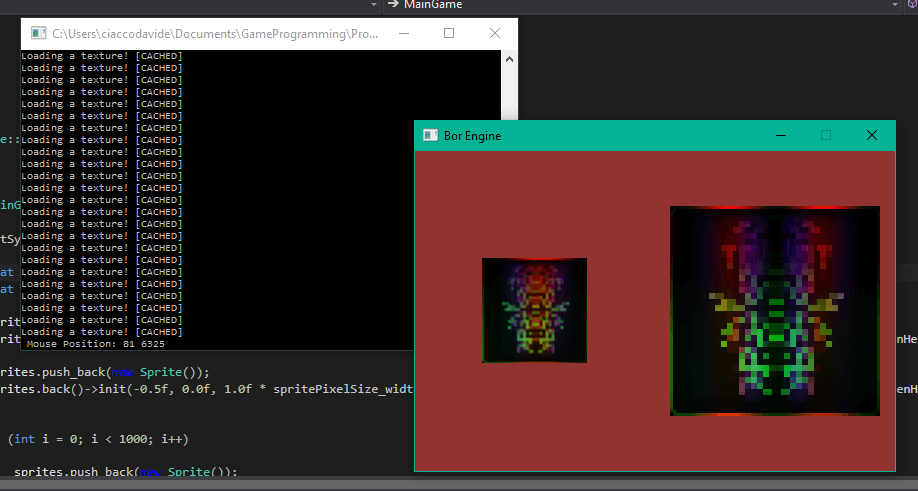Minimize the Bor Engine window
Screen dimensions: 918x491
pyautogui.click(x=780, y=135)
